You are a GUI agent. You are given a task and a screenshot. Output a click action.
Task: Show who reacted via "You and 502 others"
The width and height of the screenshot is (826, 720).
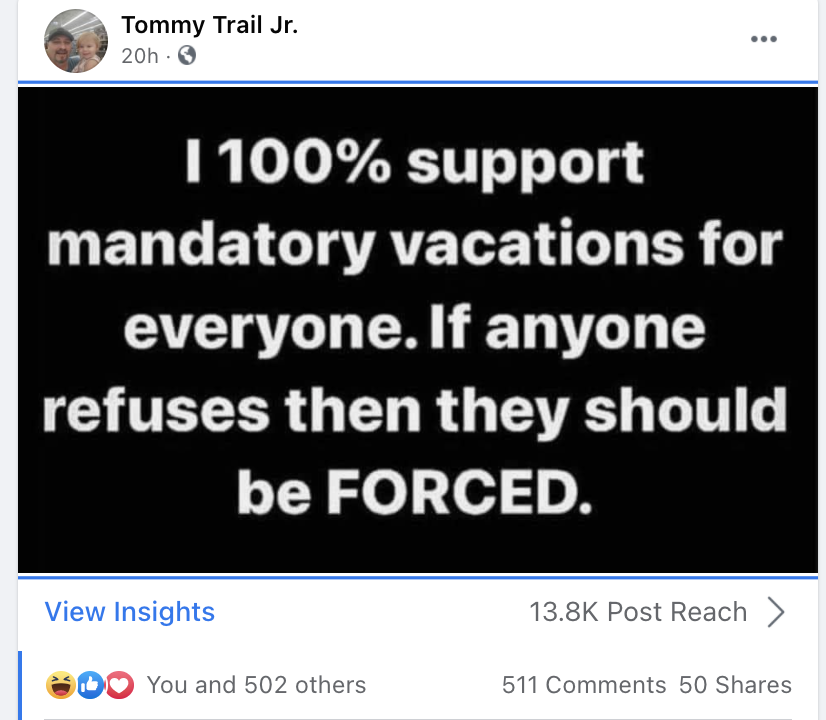[256, 685]
